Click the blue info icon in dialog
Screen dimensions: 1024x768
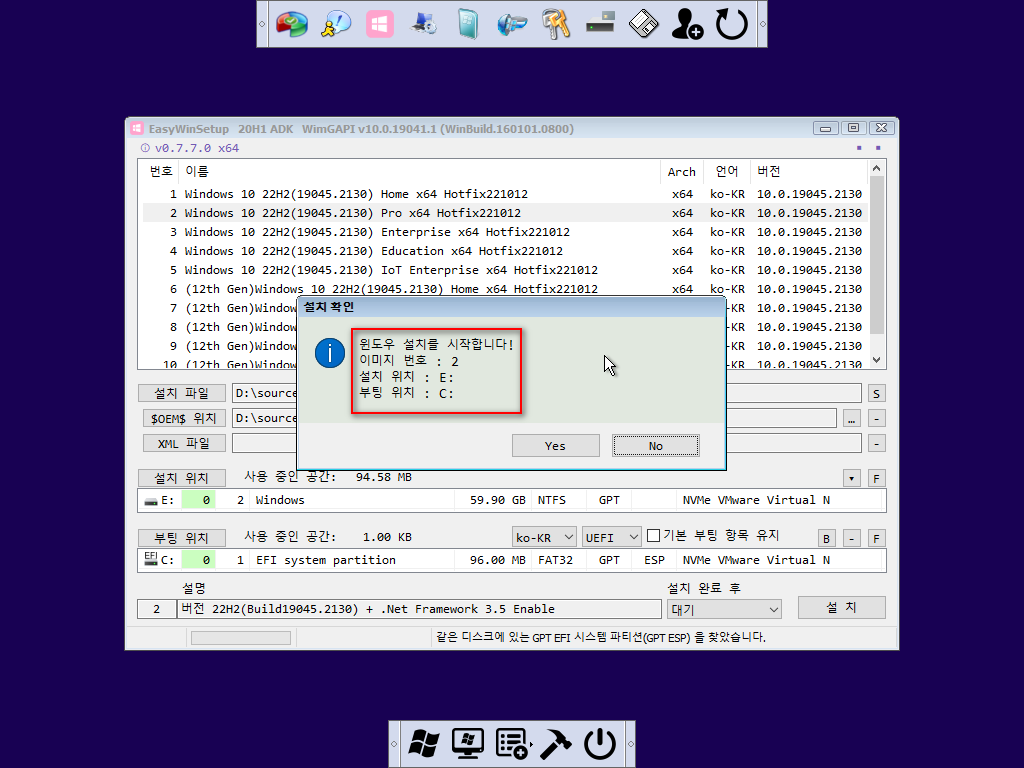pyautogui.click(x=330, y=353)
